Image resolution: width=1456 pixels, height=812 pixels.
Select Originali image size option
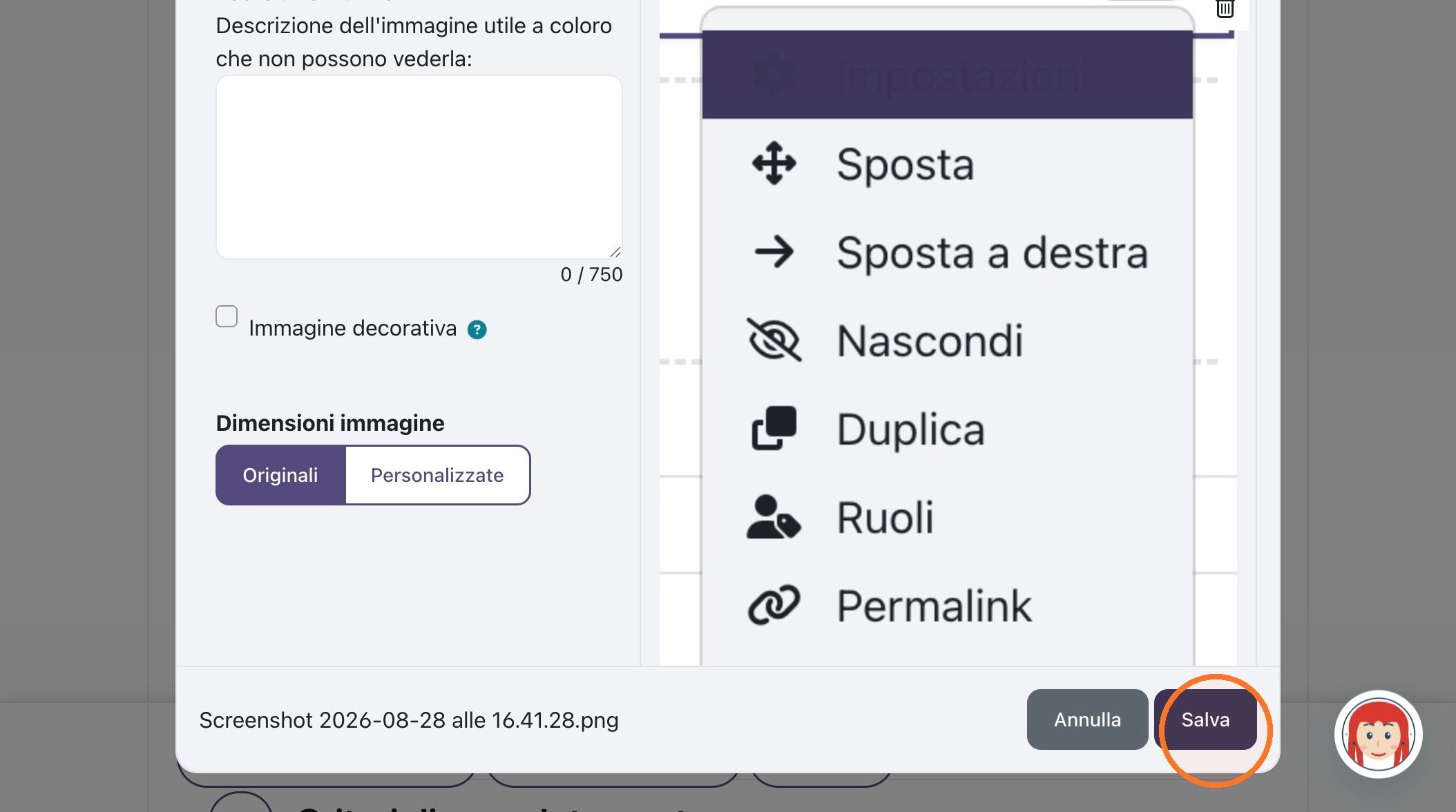280,475
